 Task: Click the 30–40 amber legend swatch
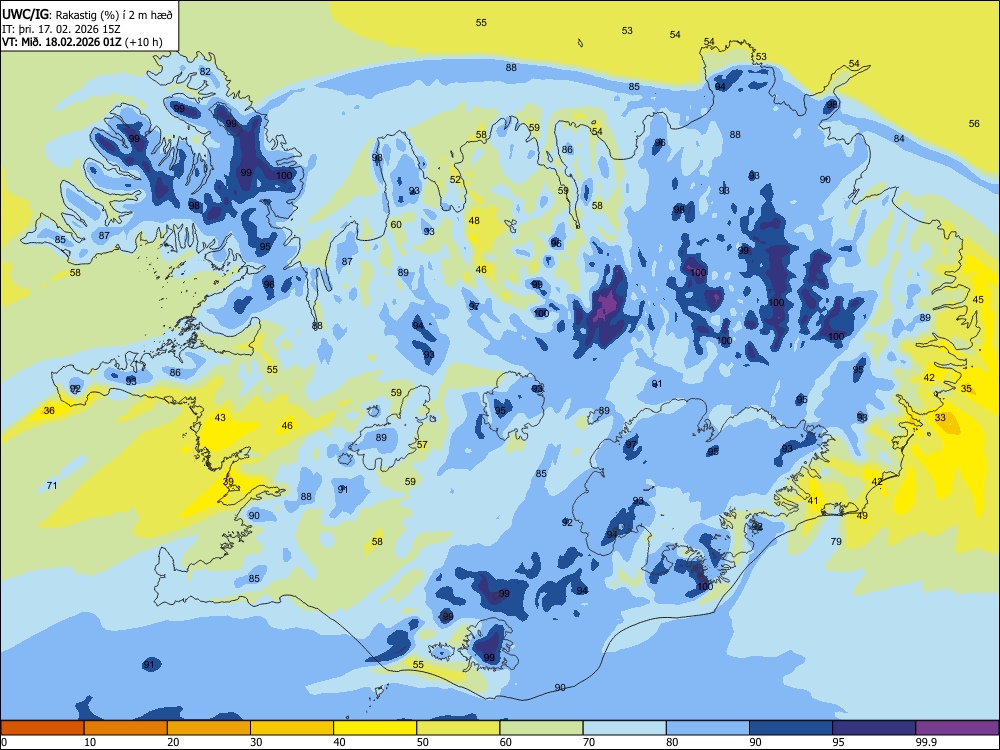point(292,728)
